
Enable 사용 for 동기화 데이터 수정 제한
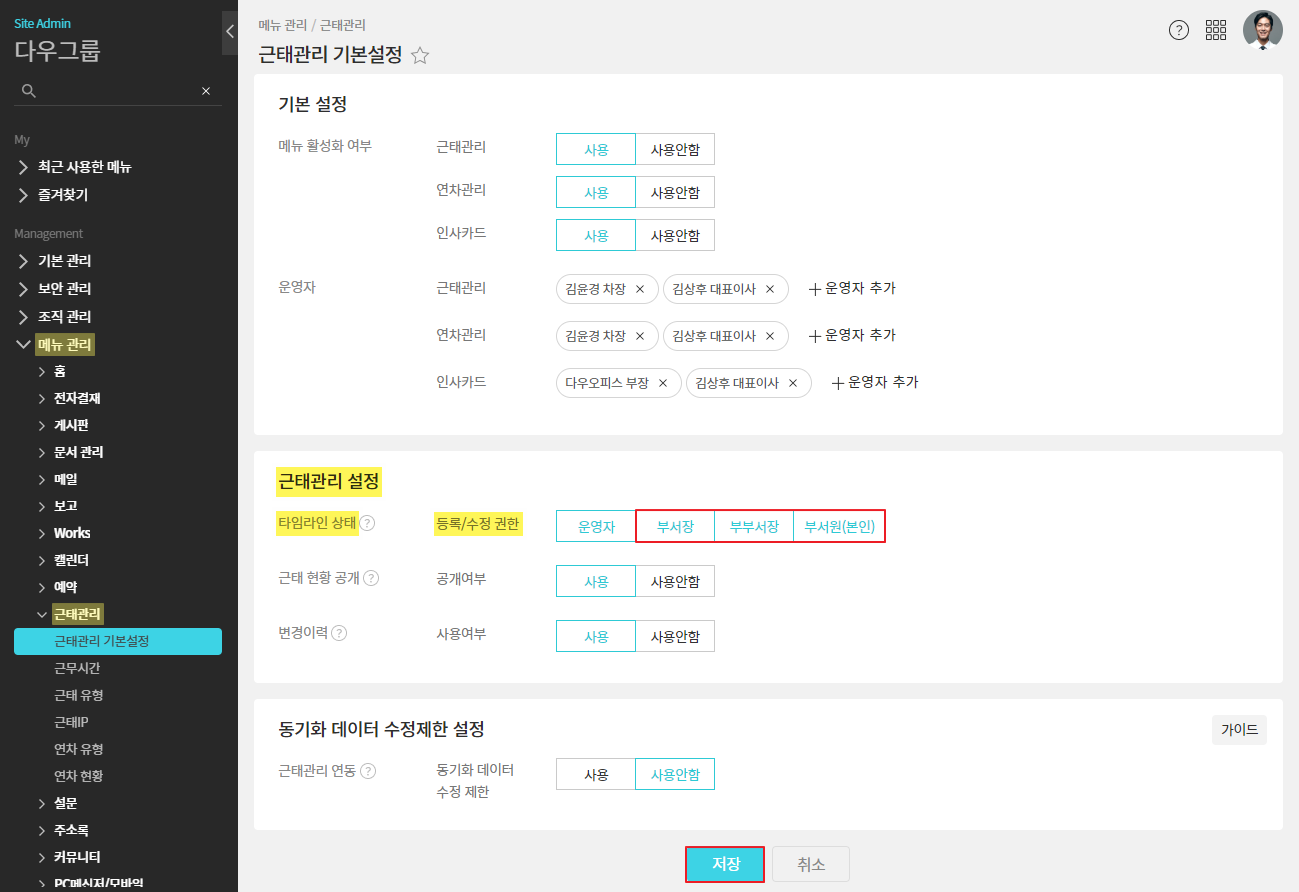(x=596, y=774)
